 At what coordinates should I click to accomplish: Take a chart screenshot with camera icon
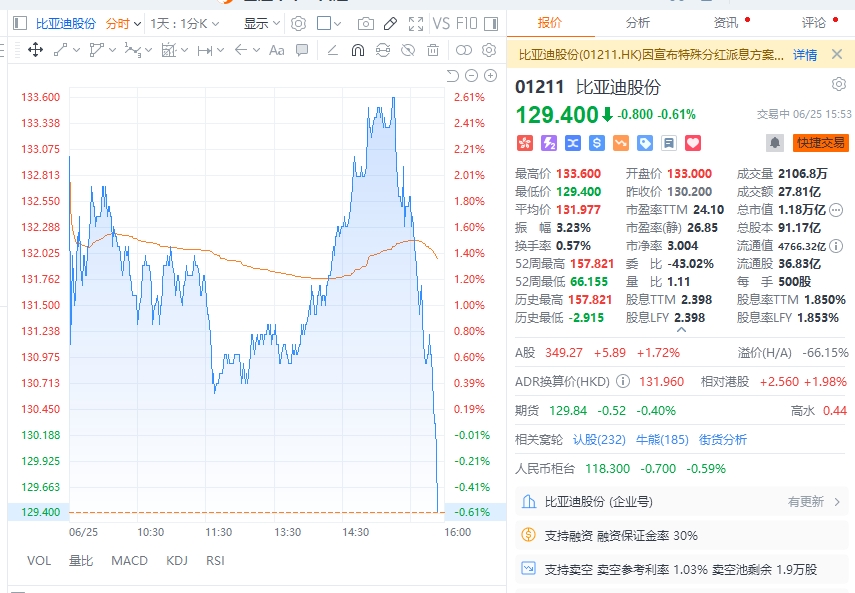click(366, 23)
